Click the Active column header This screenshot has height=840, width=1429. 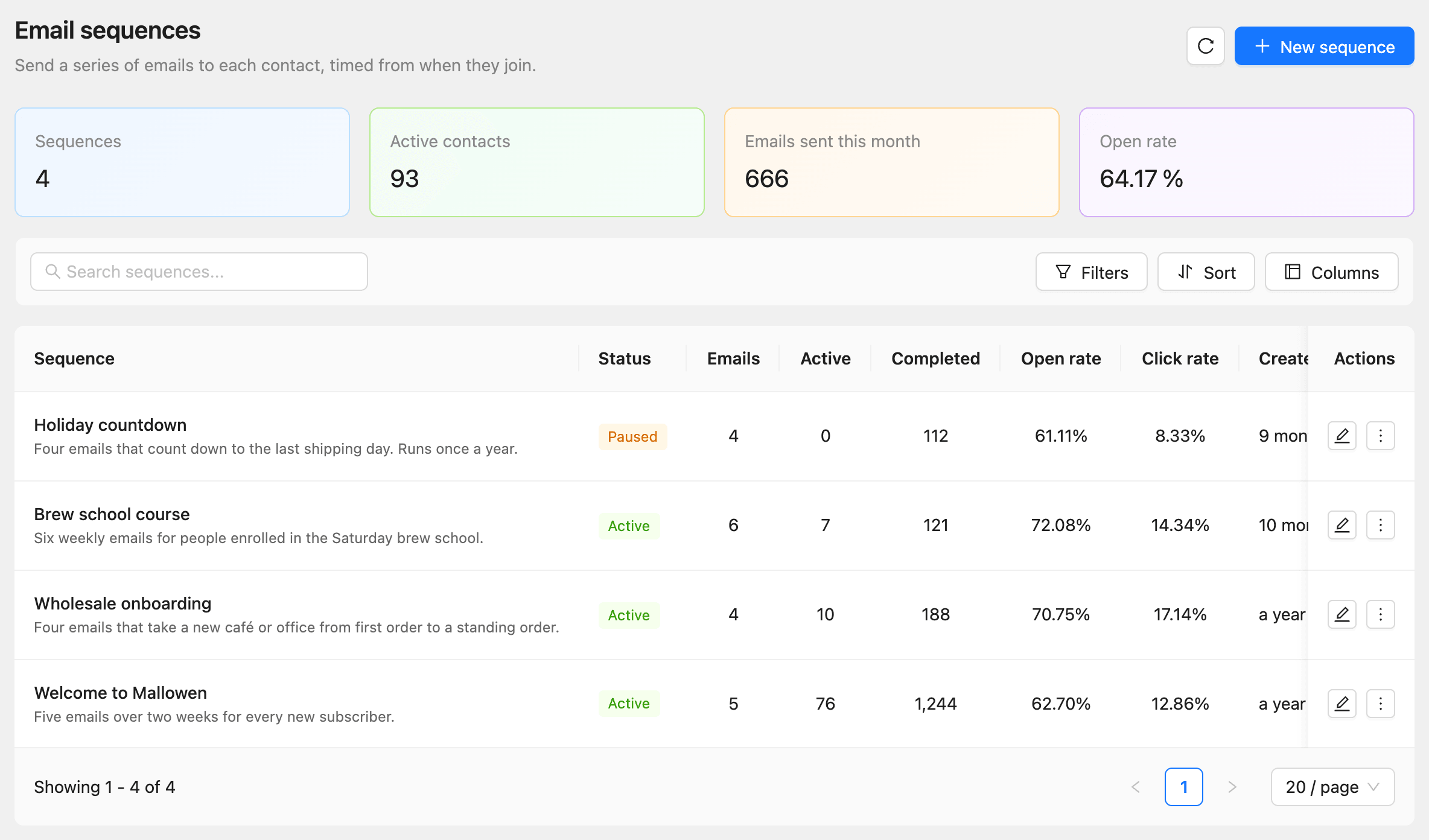[x=826, y=358]
